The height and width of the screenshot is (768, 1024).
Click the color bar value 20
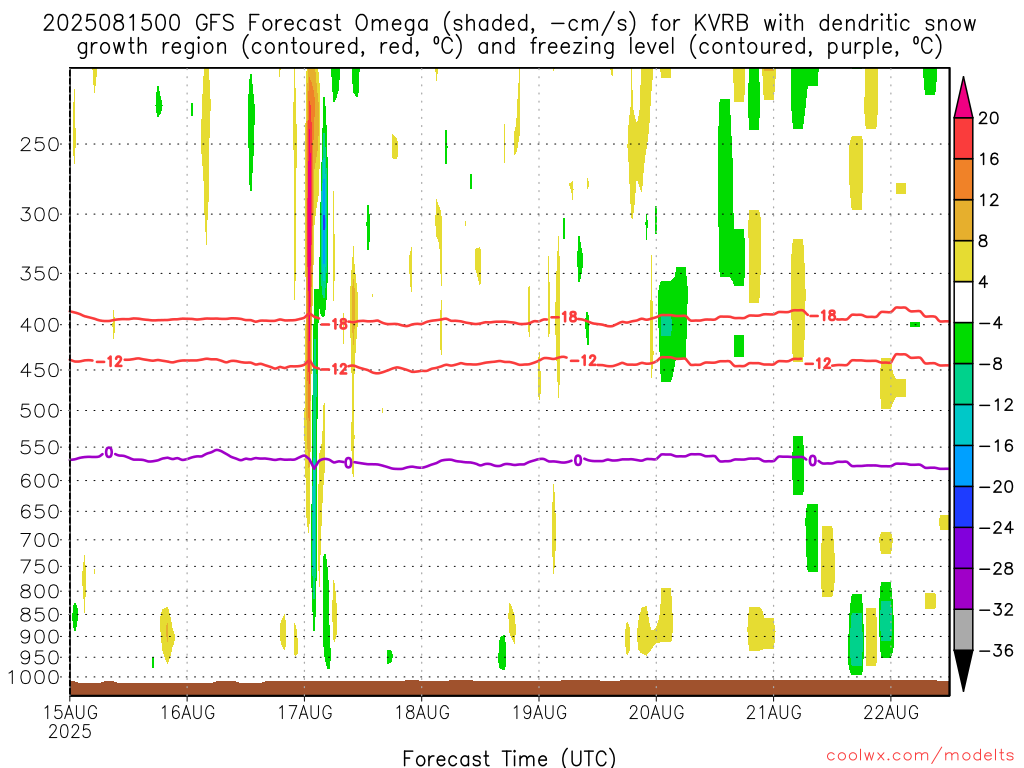(x=989, y=118)
